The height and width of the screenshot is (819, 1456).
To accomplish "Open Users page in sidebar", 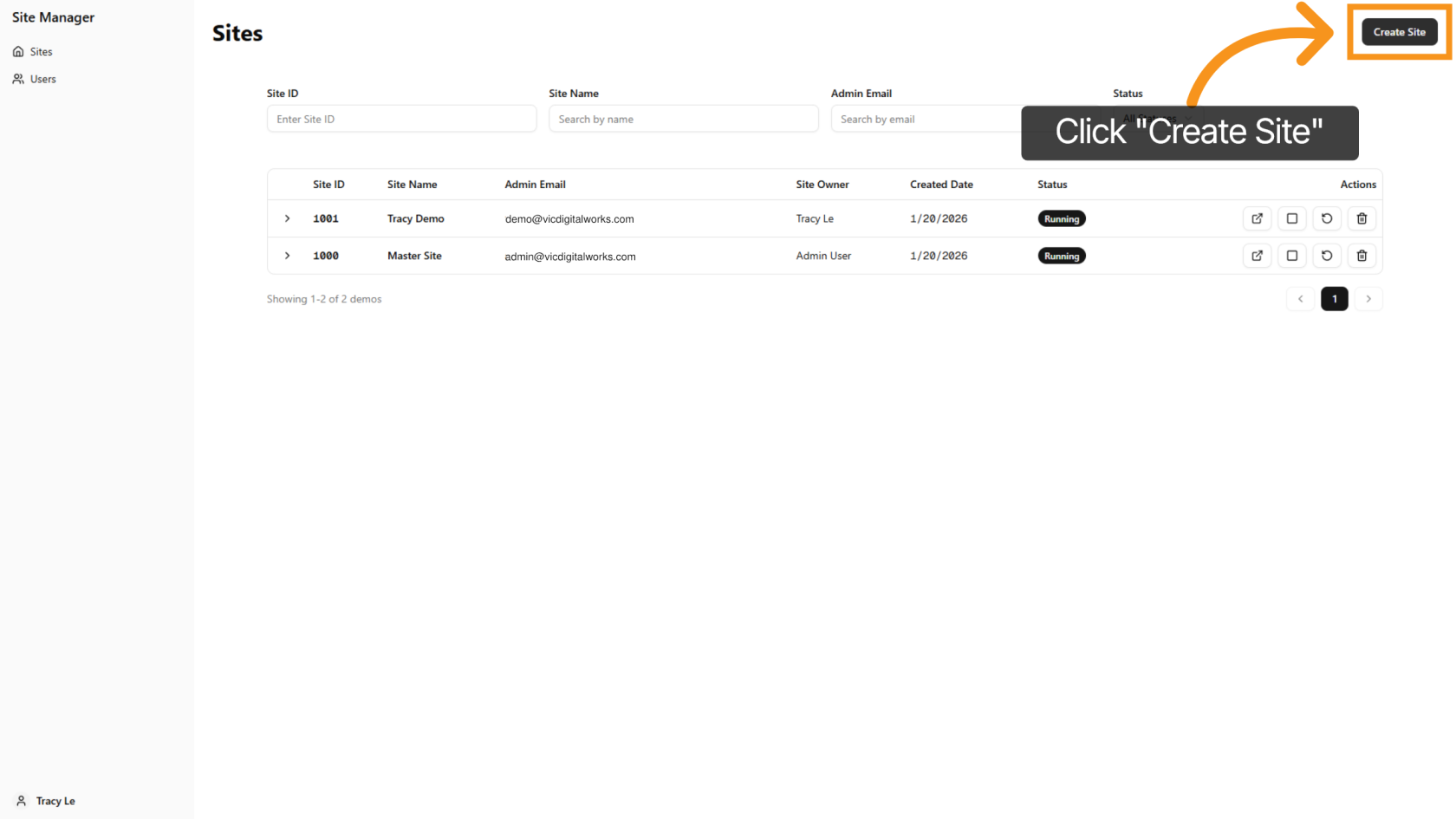I will pos(42,79).
